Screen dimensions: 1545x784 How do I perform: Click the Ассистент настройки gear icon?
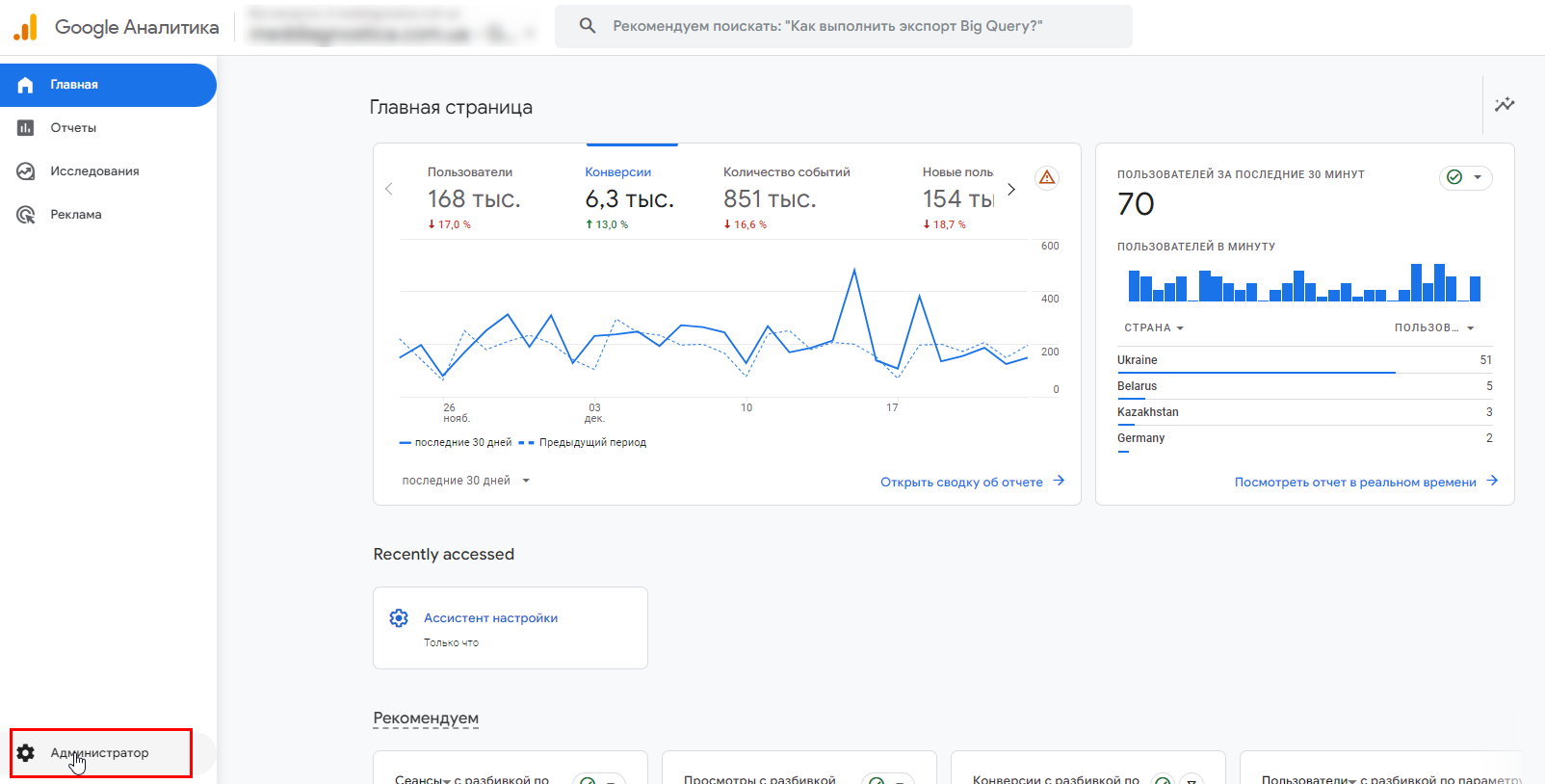click(x=399, y=618)
